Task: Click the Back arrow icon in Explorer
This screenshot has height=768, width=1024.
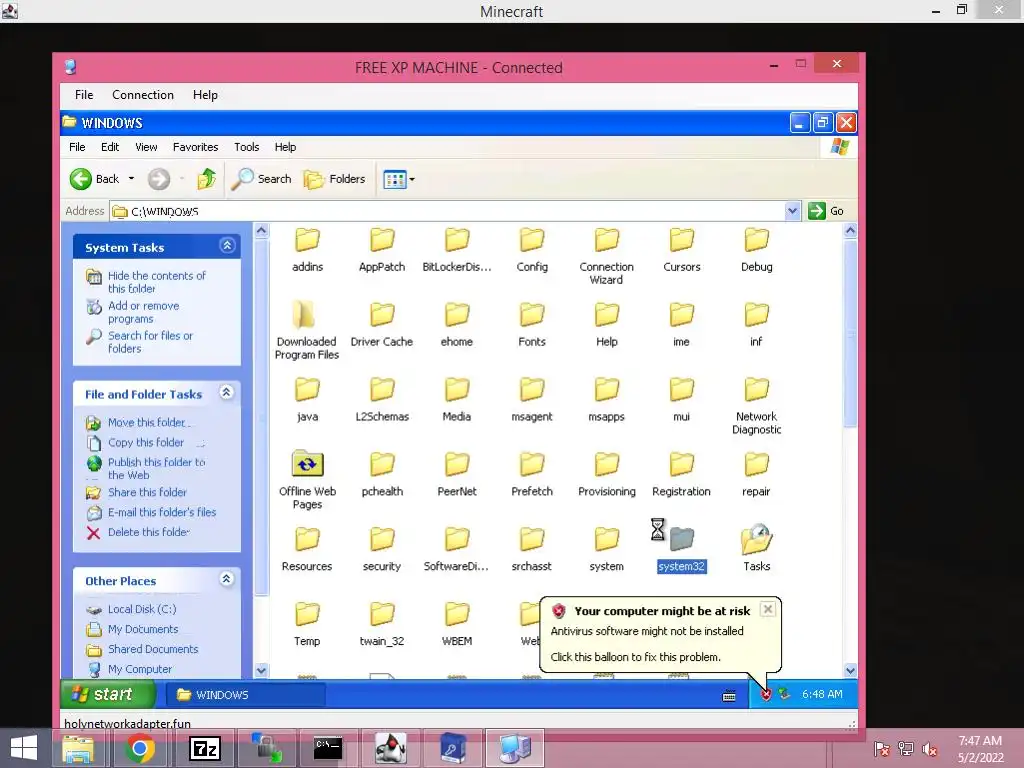Action: pyautogui.click(x=81, y=179)
